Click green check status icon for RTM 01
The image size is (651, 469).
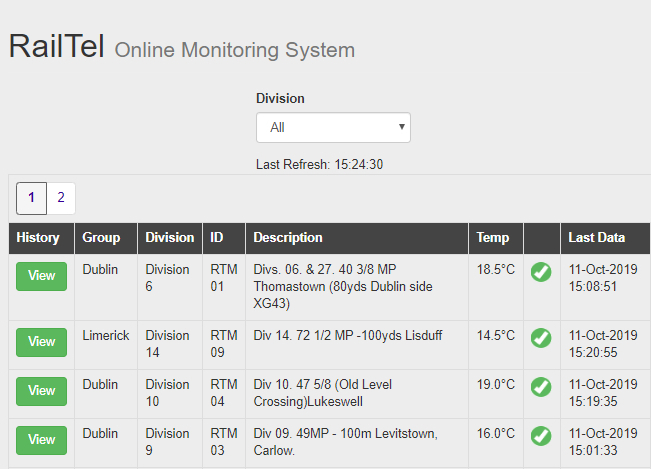pos(541,271)
